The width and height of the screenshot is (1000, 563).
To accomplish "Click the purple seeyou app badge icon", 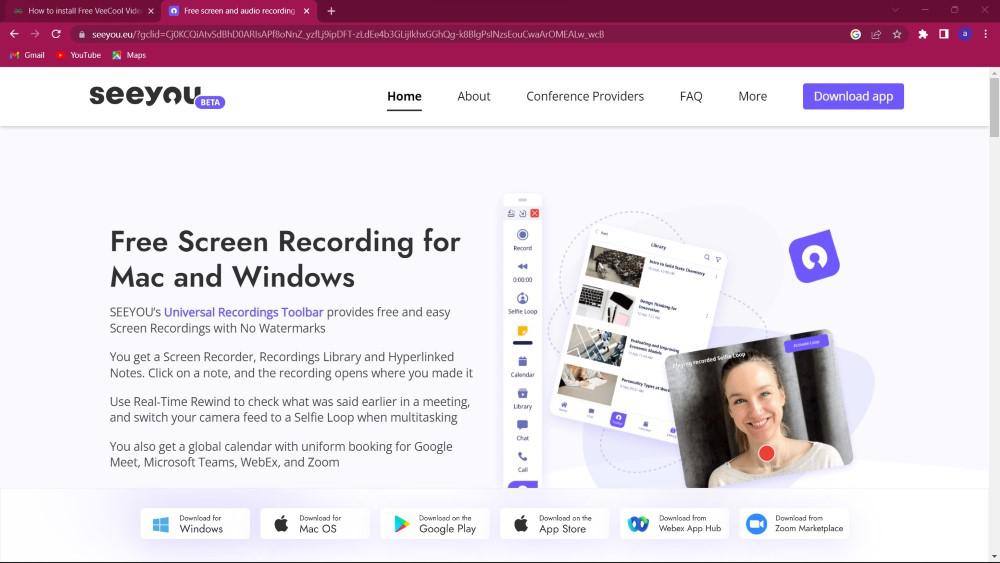I will tap(814, 256).
